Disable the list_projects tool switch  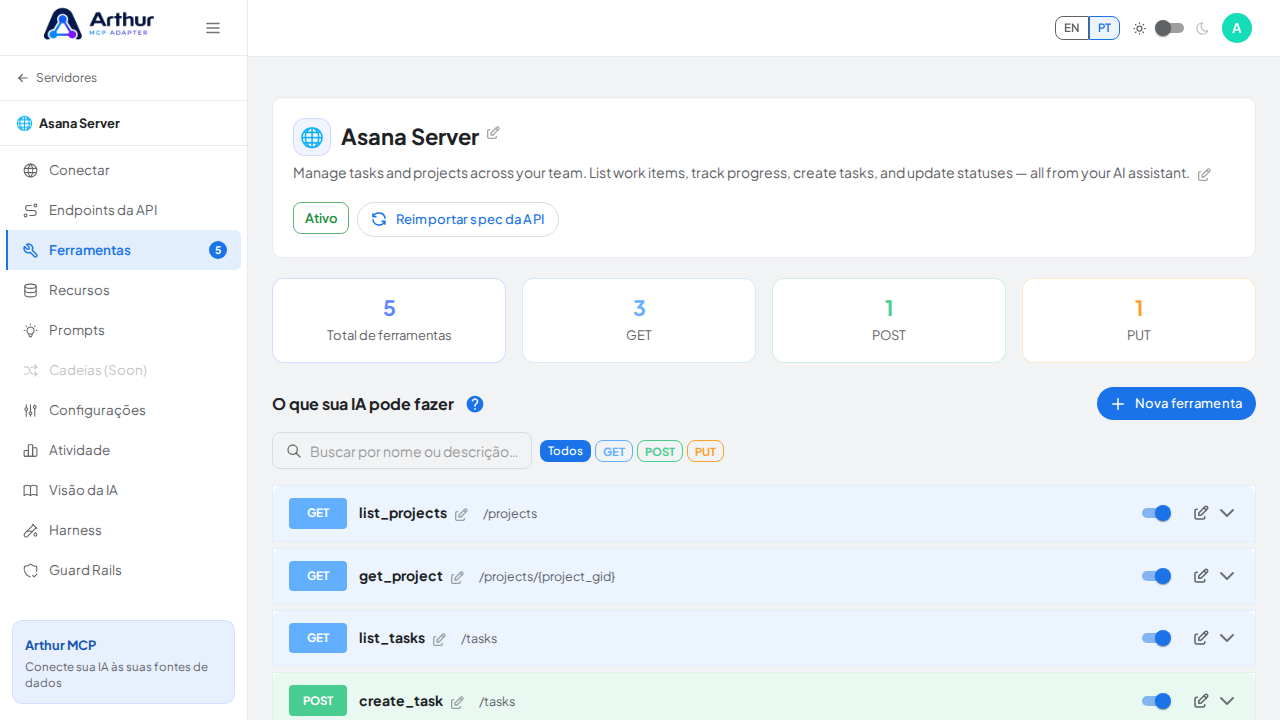click(1157, 513)
